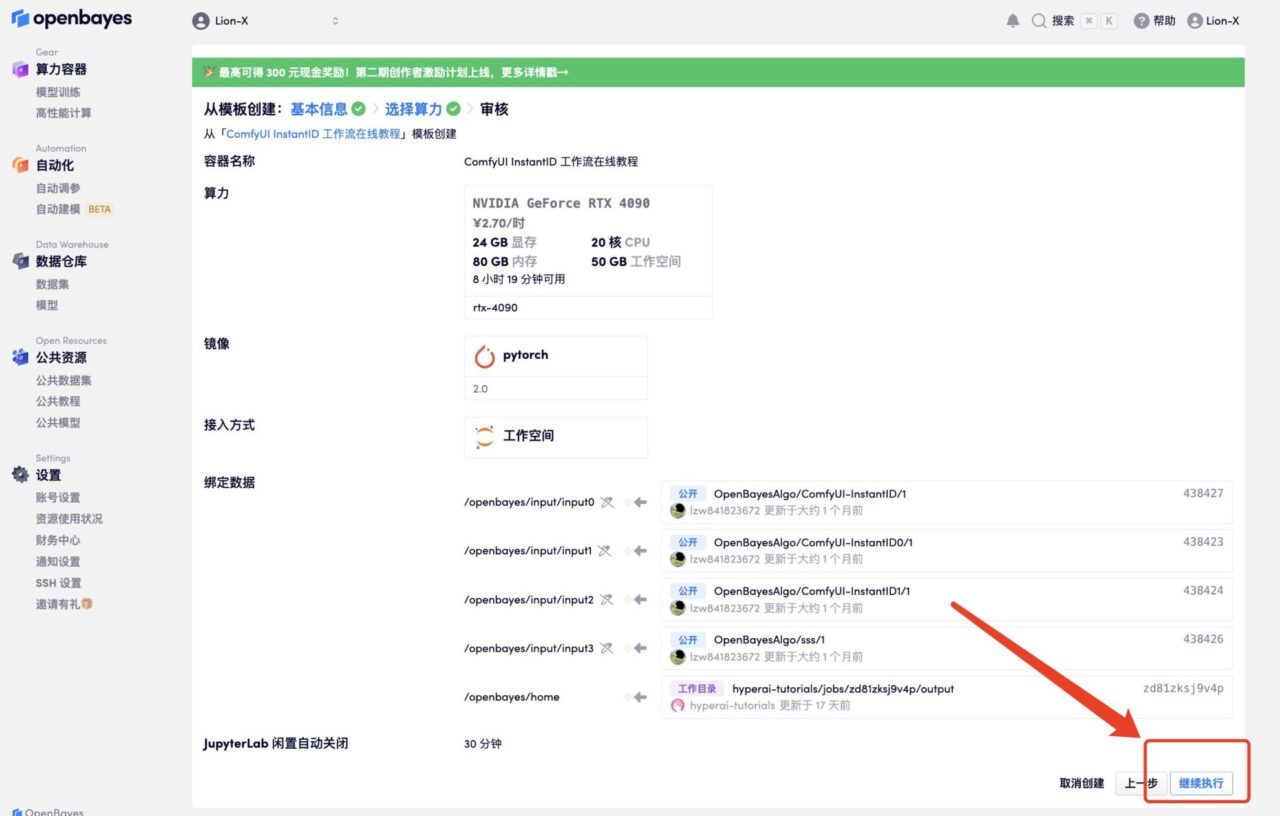This screenshot has width=1280, height=816.
Task: Unbind the input2 dataset icon
Action: point(606,600)
